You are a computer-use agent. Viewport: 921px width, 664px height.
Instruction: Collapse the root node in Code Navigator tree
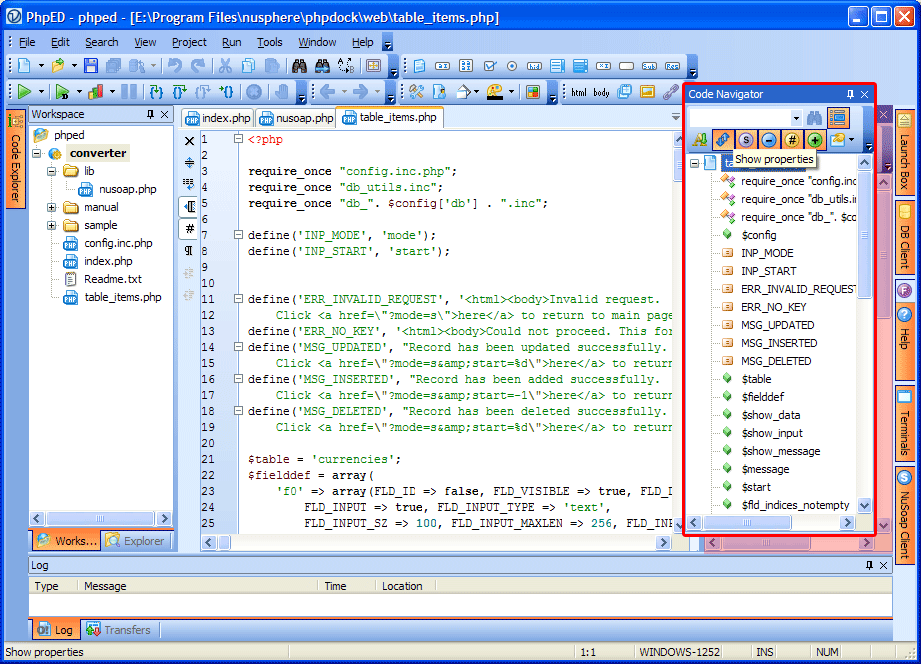pos(695,163)
